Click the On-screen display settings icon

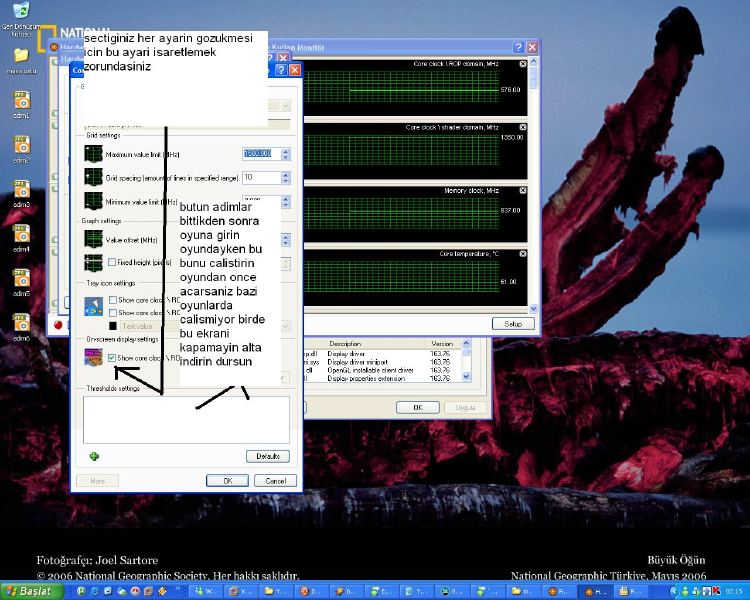point(93,357)
